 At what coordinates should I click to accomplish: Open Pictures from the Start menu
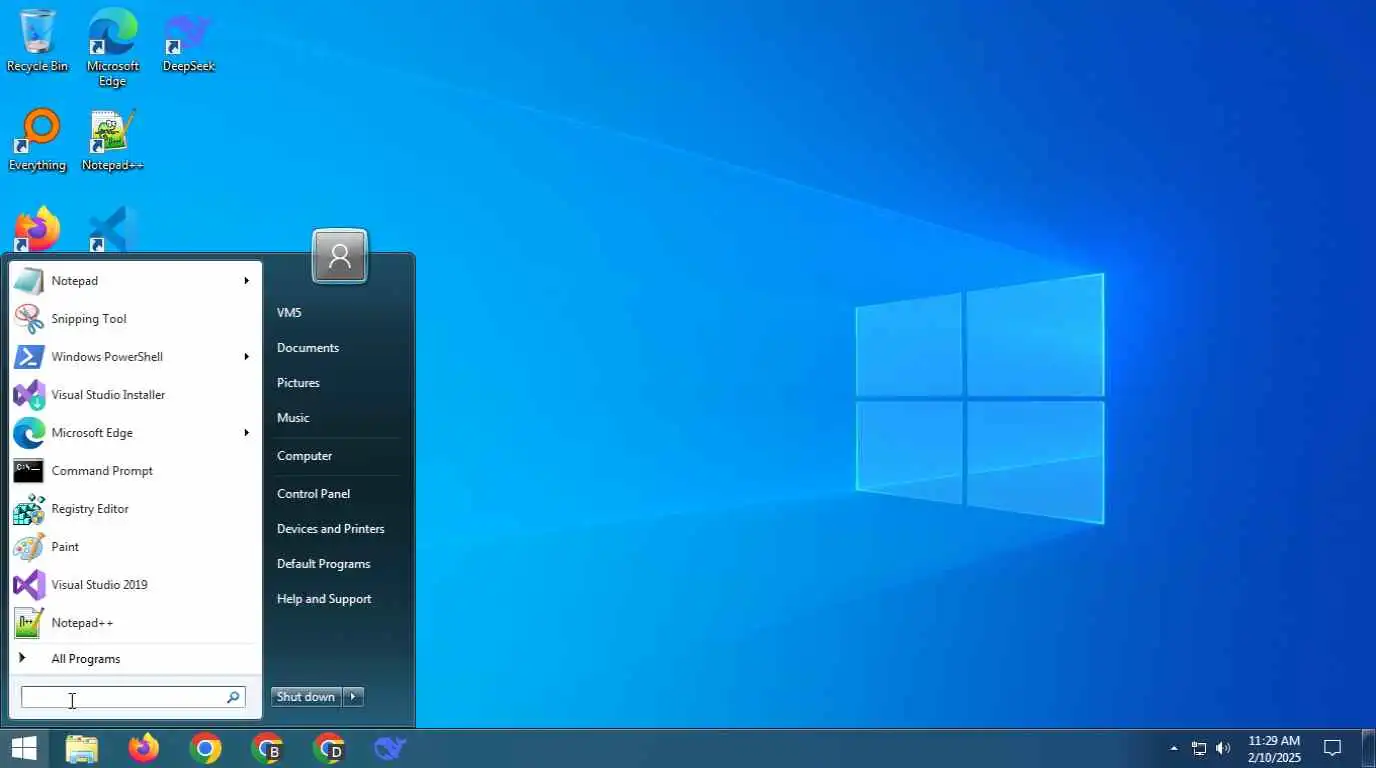click(298, 383)
